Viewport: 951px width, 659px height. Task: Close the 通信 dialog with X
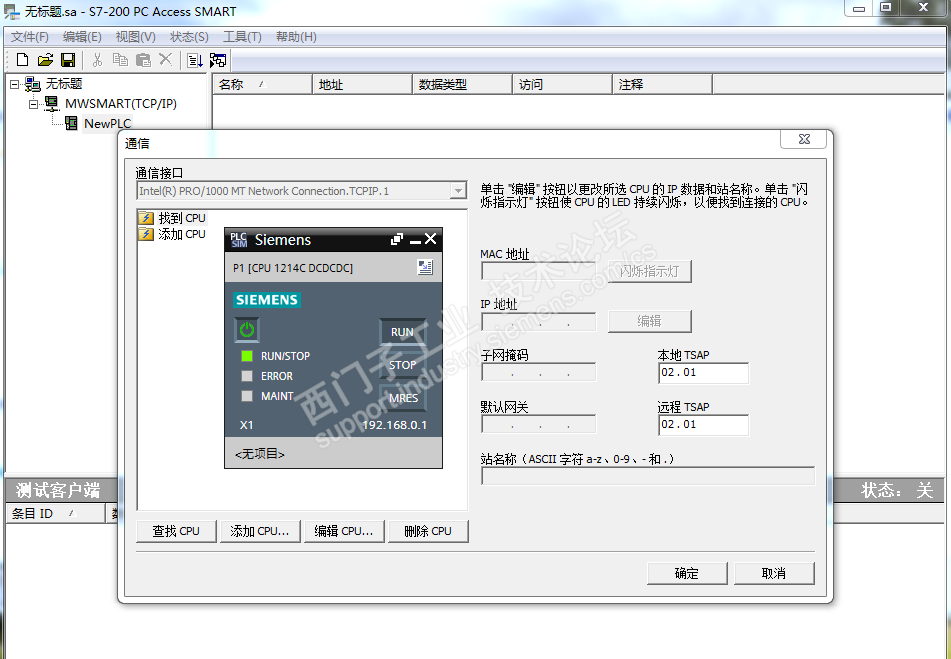pyautogui.click(x=804, y=139)
